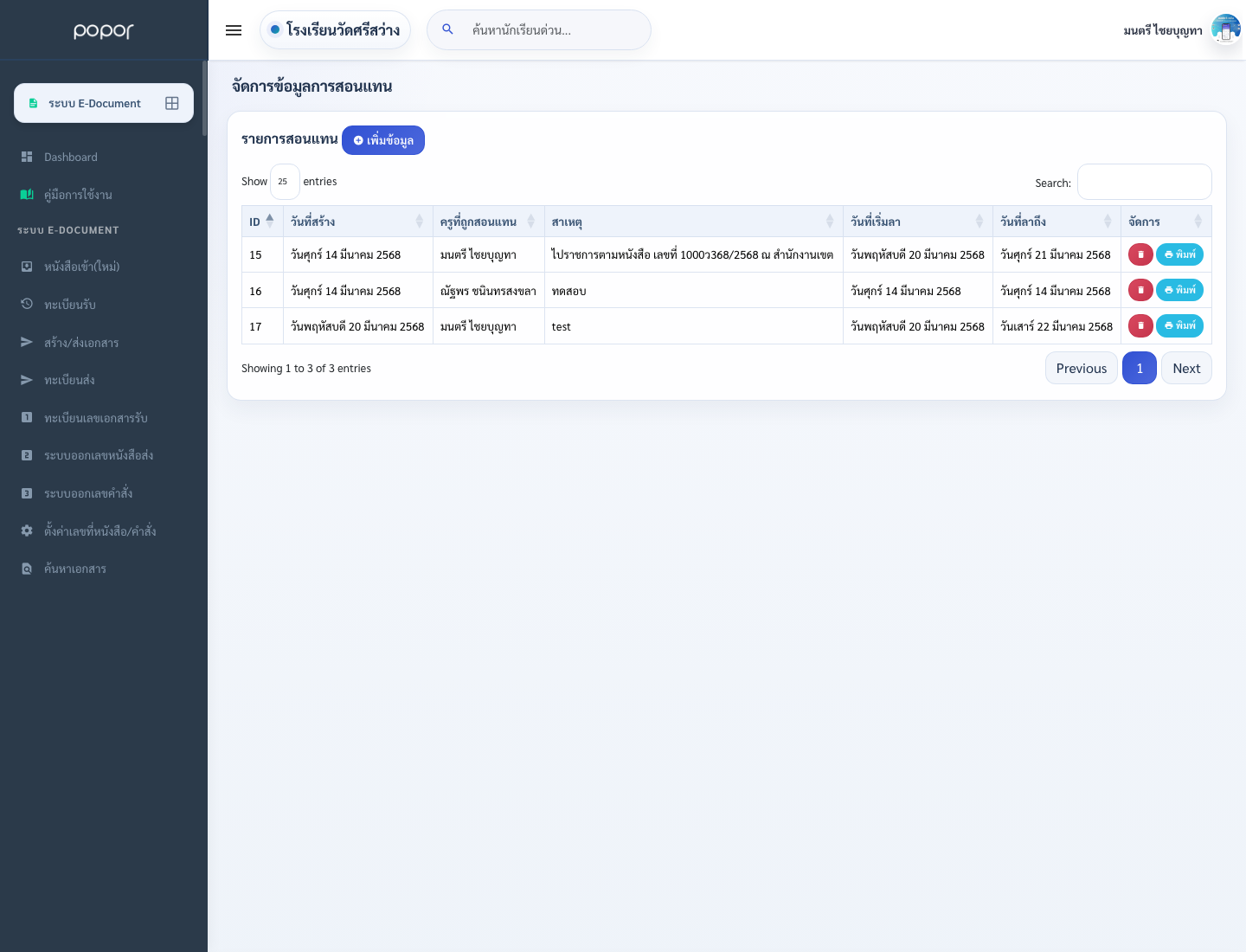The width and height of the screenshot is (1246, 952).
Task: Sort table by วันที่ลาถึง column
Action: (x=1057, y=222)
